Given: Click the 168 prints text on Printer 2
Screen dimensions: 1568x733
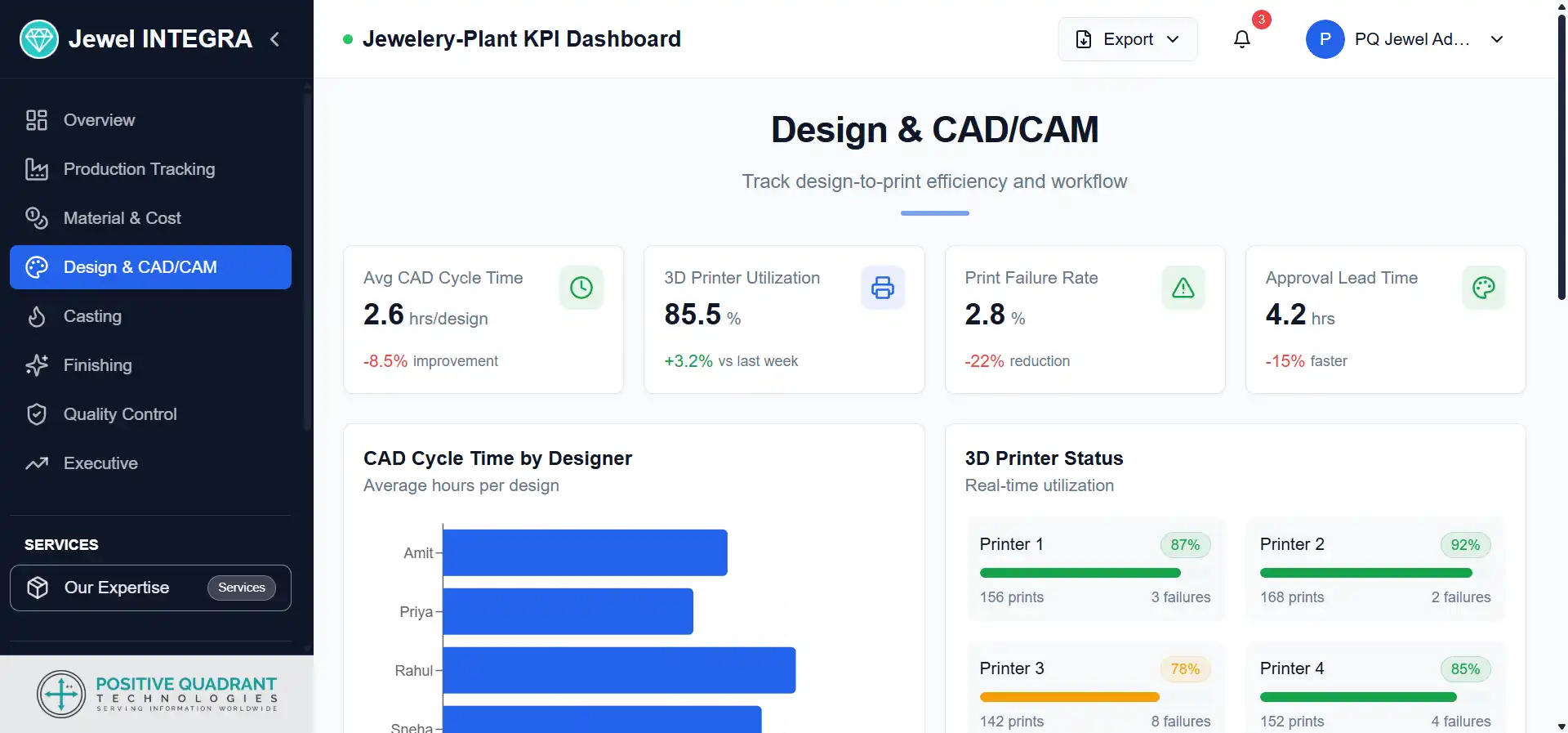Looking at the screenshot, I should 1292,597.
